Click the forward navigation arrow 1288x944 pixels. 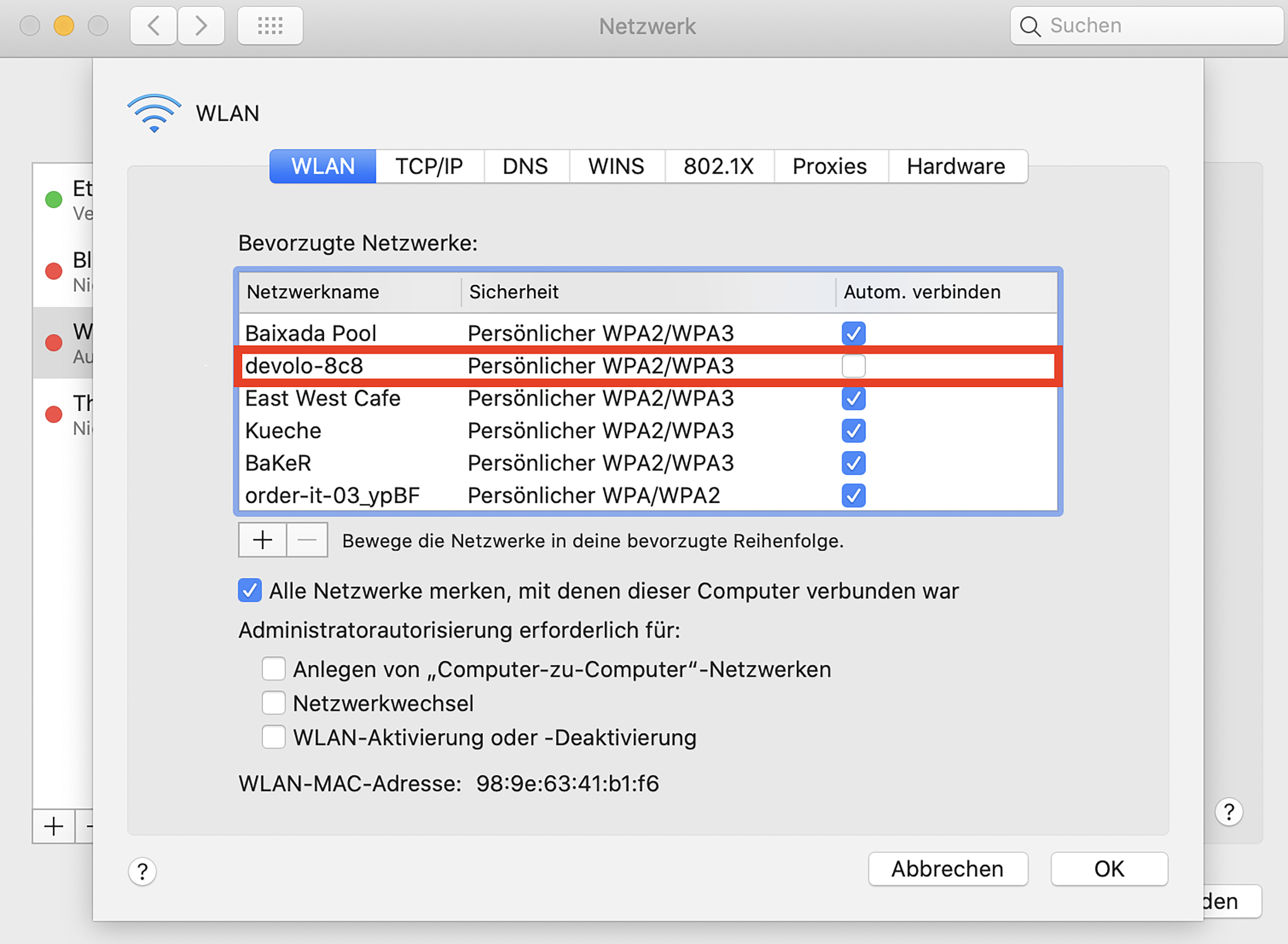click(x=200, y=26)
